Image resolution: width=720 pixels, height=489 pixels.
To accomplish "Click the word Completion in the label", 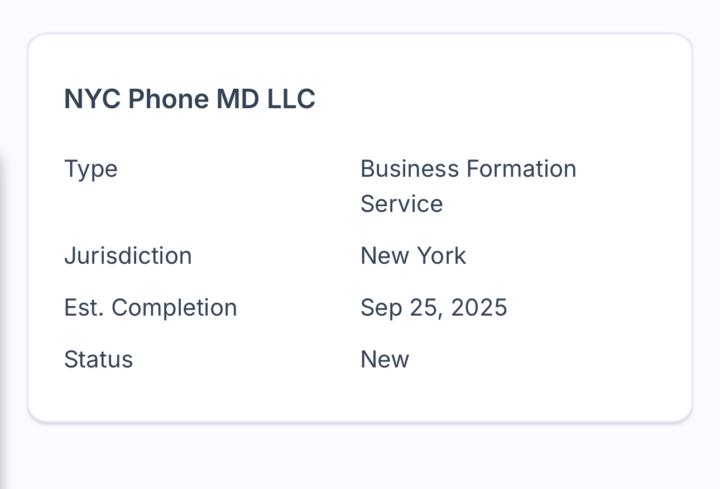I will (x=174, y=308).
